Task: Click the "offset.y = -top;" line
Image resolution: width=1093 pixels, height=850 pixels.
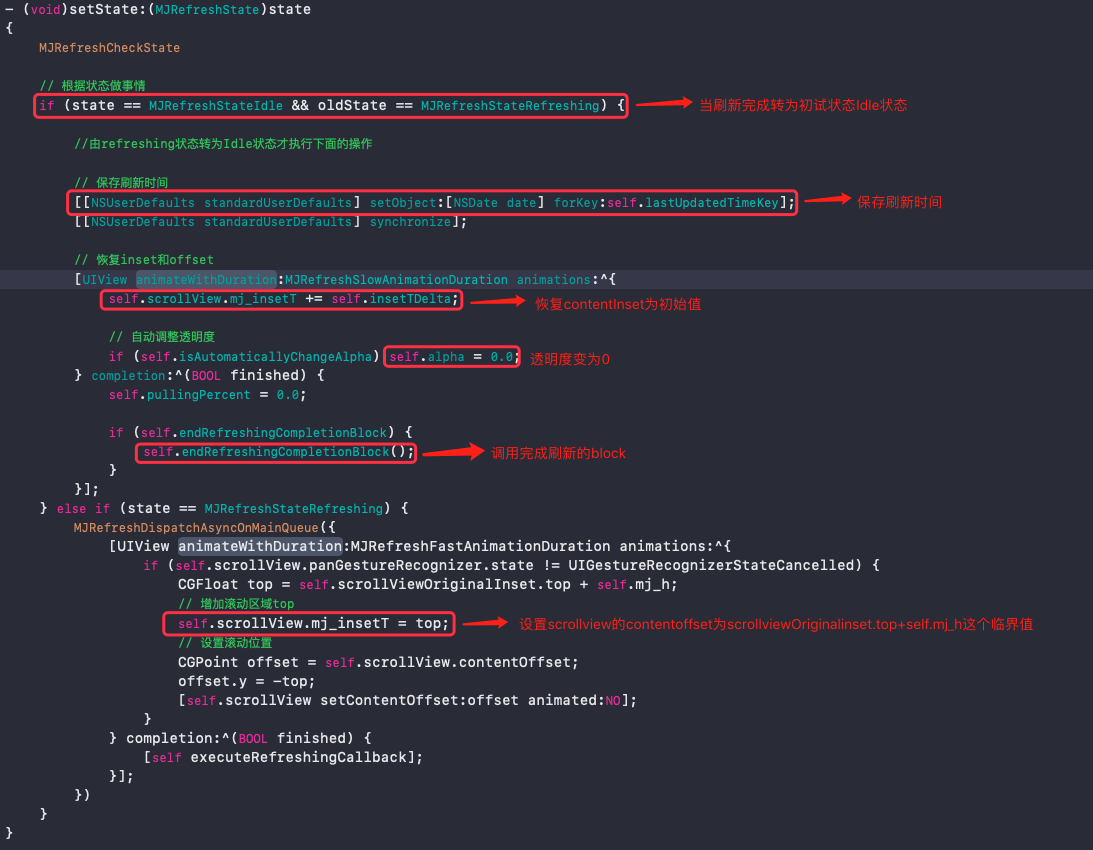Action: pyautogui.click(x=246, y=681)
